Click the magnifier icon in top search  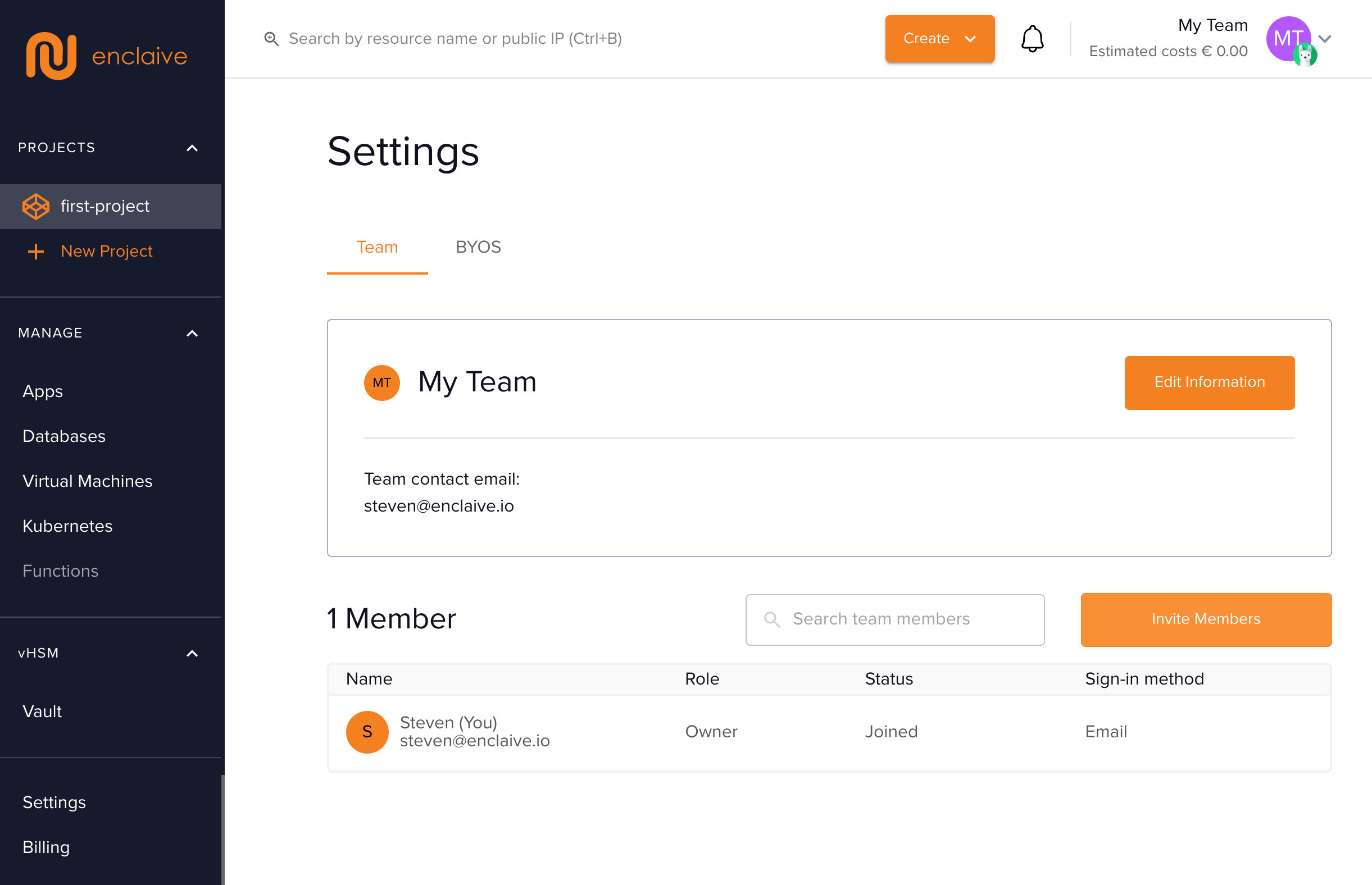(271, 39)
